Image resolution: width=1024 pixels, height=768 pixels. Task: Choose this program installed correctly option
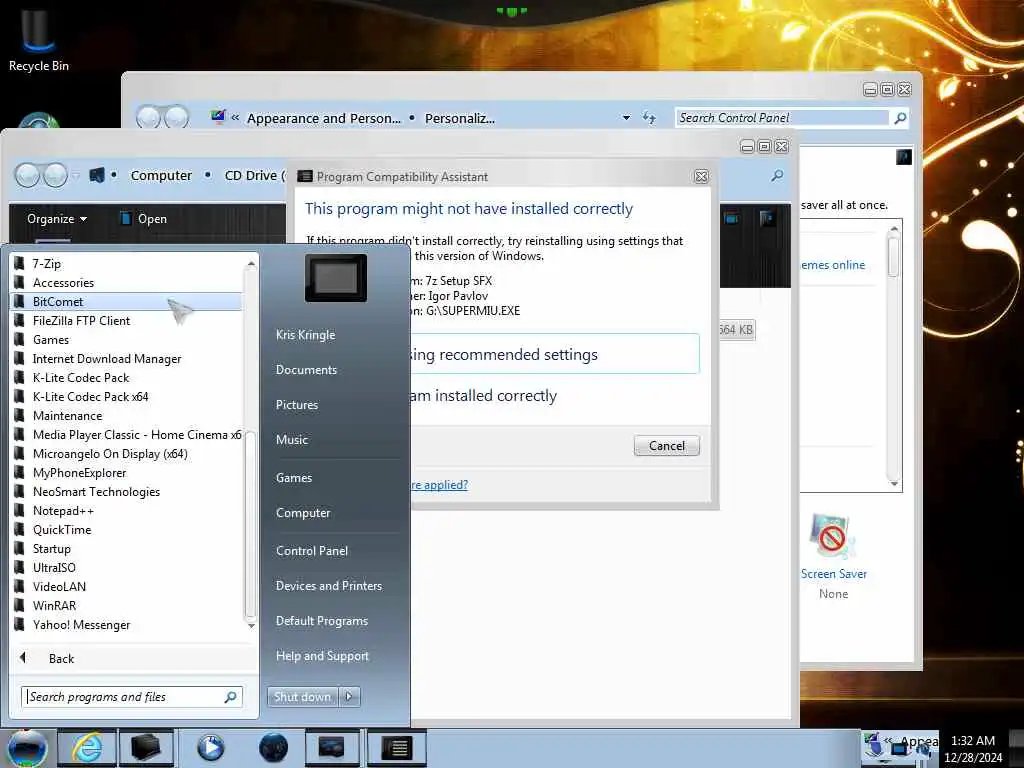pyautogui.click(x=483, y=396)
